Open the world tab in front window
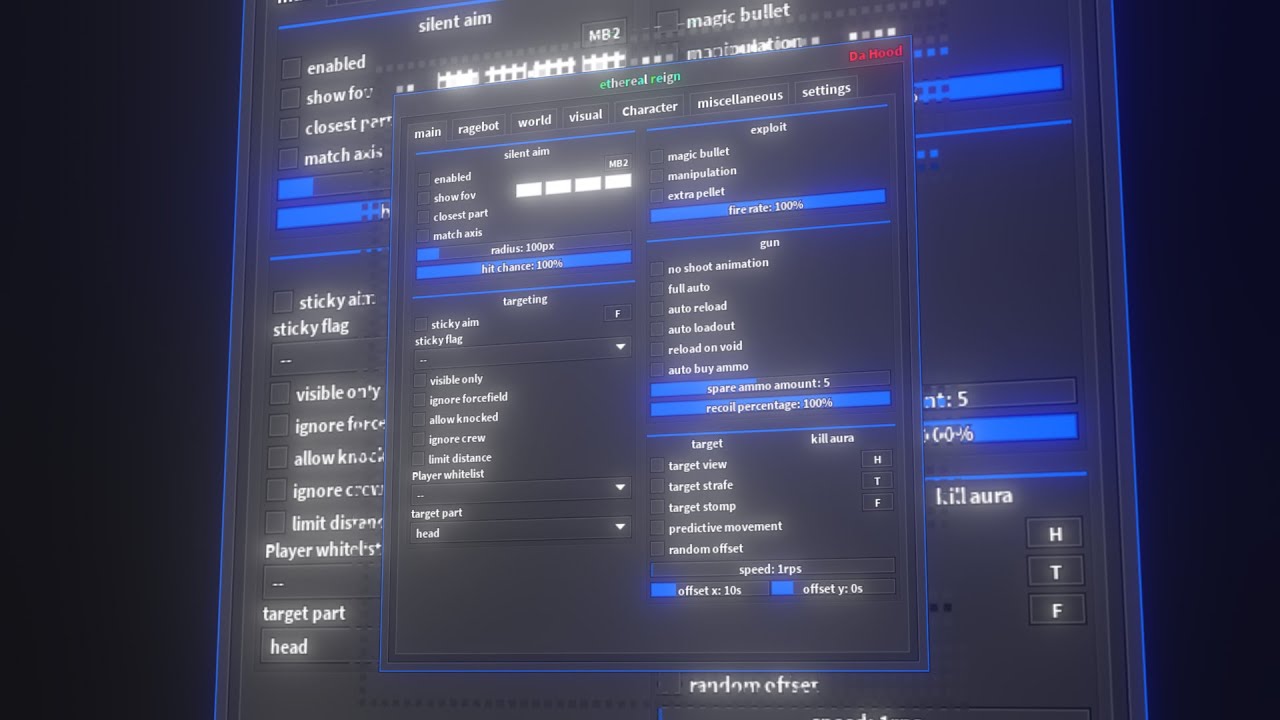 click(x=534, y=121)
